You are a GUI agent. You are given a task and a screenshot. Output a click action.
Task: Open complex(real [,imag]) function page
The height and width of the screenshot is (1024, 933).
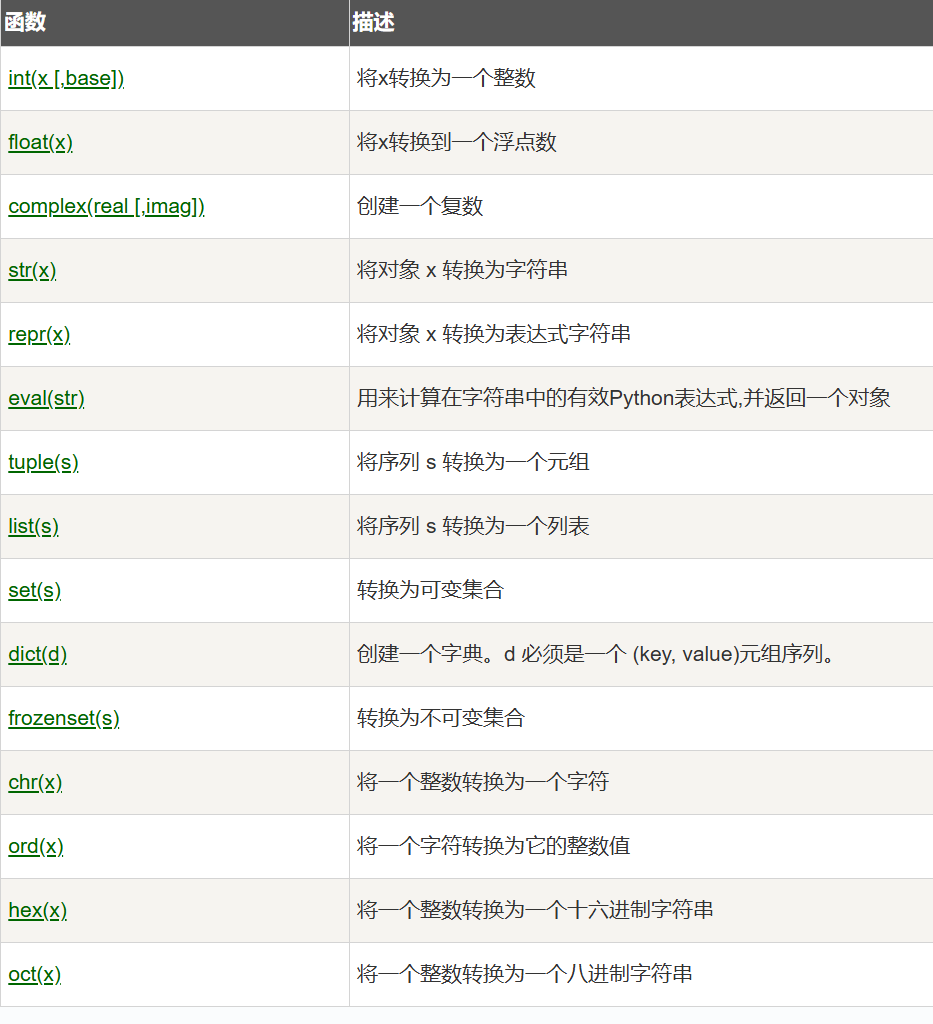pos(106,207)
